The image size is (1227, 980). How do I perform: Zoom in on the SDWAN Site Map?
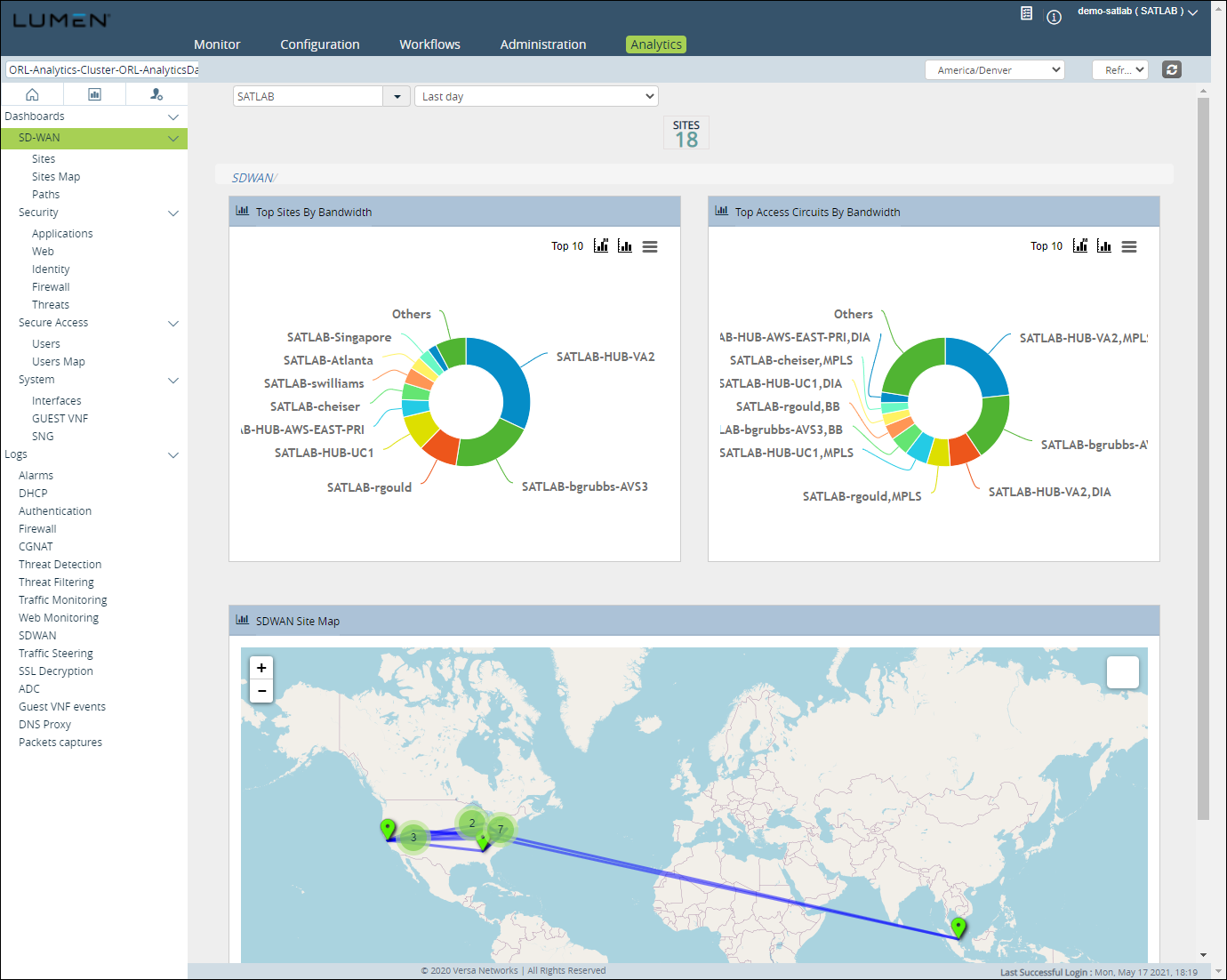[x=261, y=667]
